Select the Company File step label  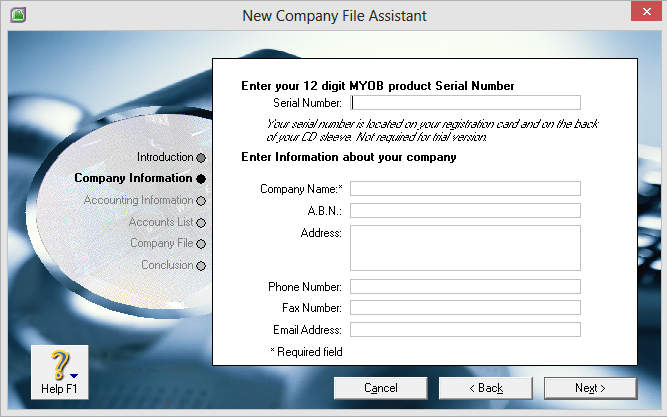(x=162, y=243)
